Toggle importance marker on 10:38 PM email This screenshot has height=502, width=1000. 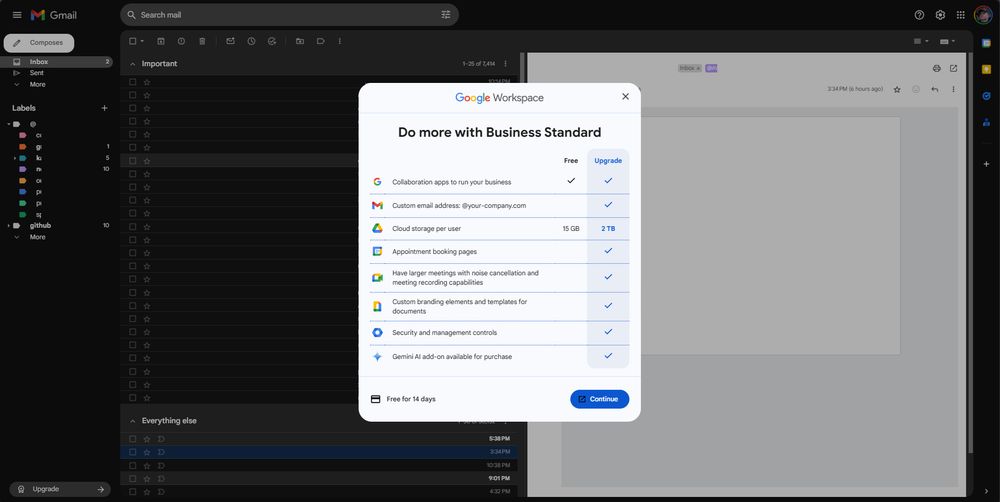coord(161,465)
